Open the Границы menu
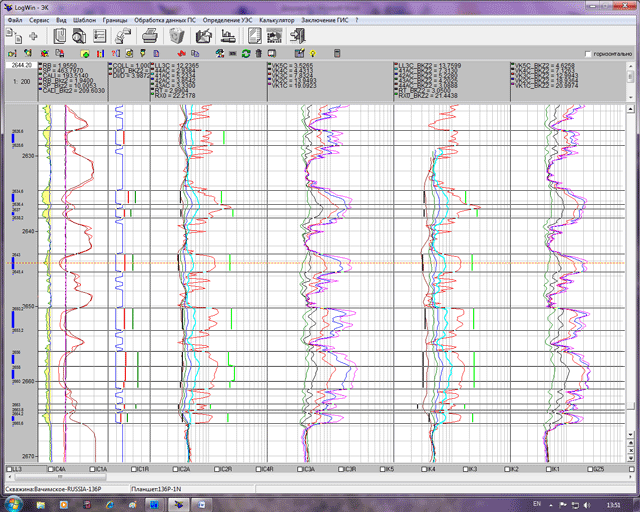640x512 pixels. point(115,20)
